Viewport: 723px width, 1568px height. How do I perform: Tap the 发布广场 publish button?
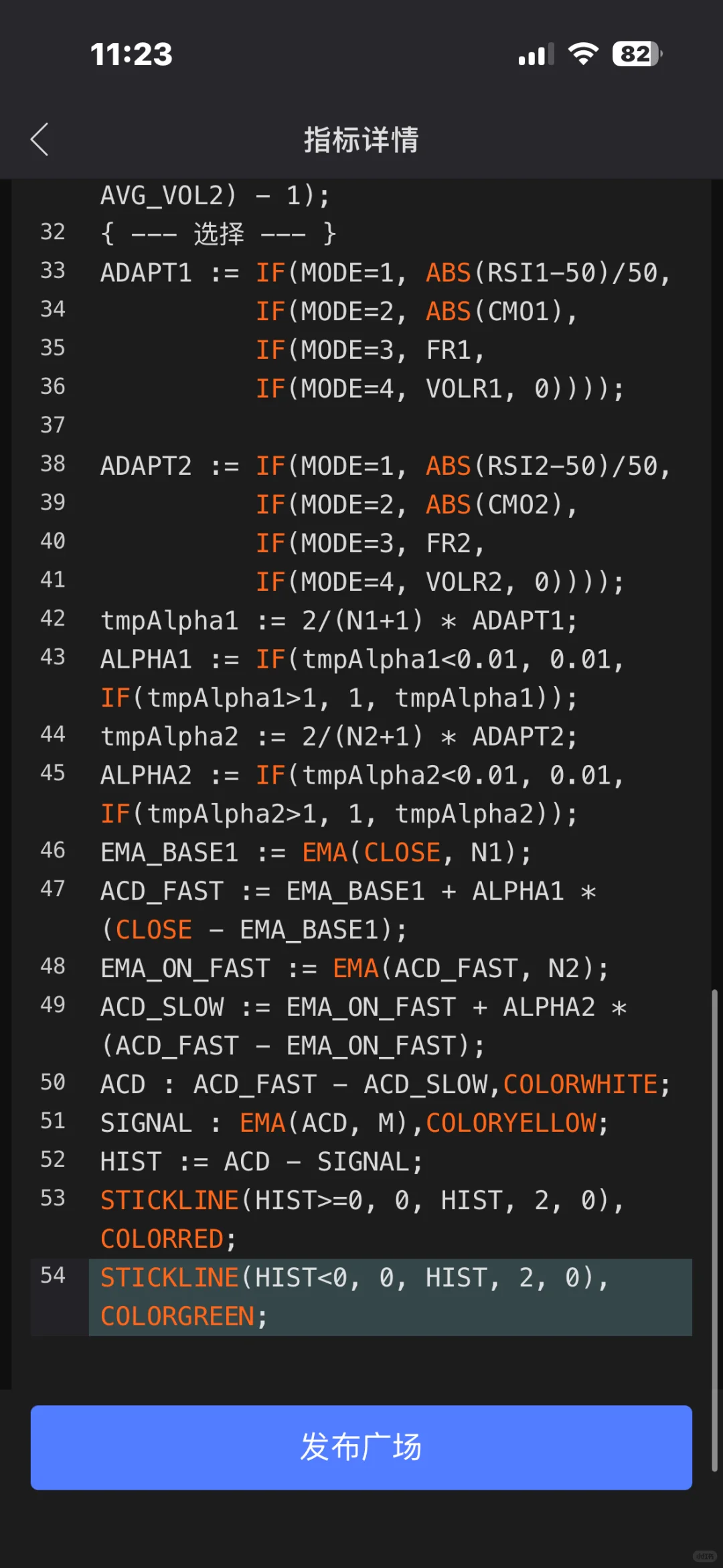coord(361,1447)
